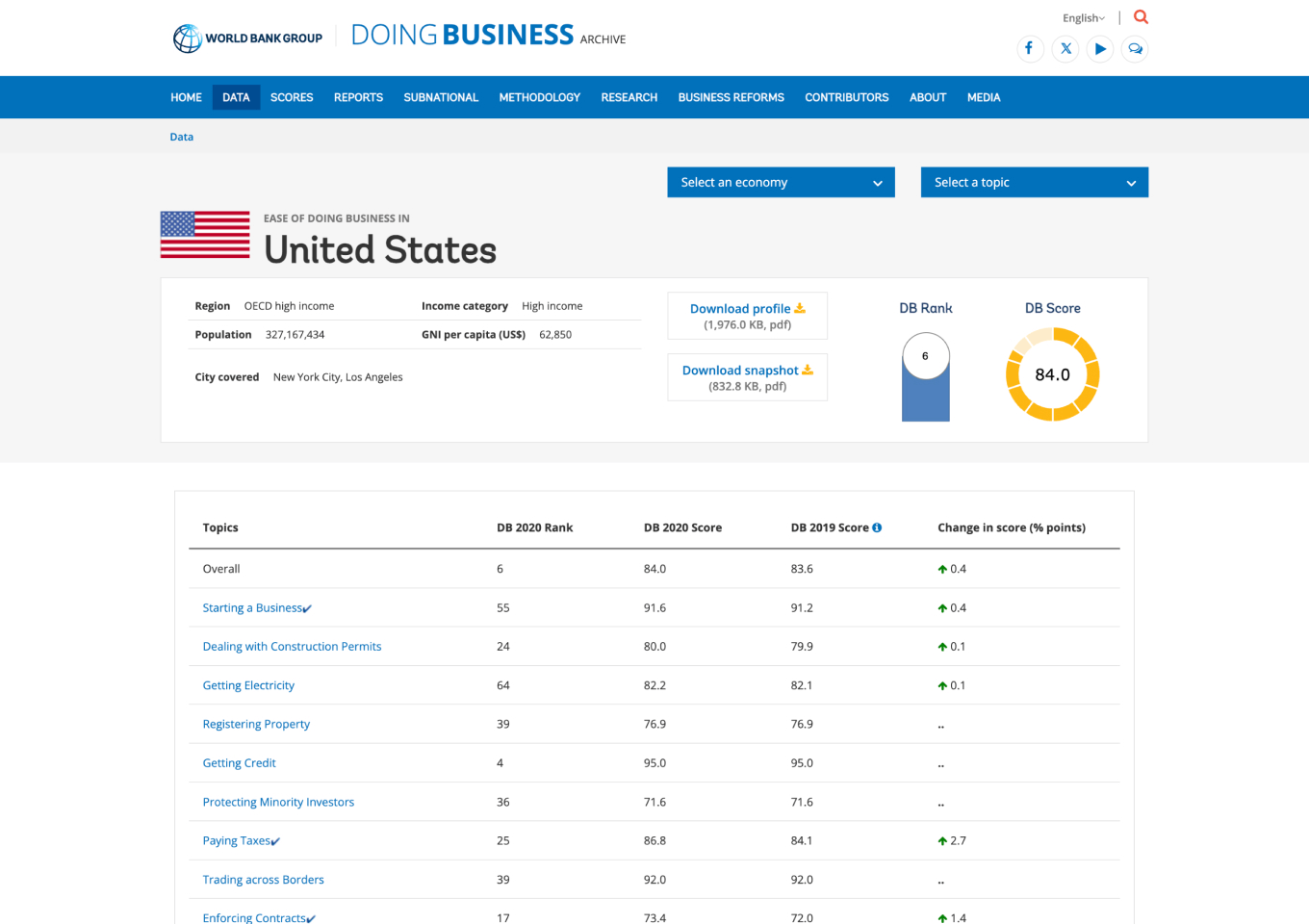Expand the Select an economy dropdown
Image resolution: width=1309 pixels, height=924 pixels.
781,182
